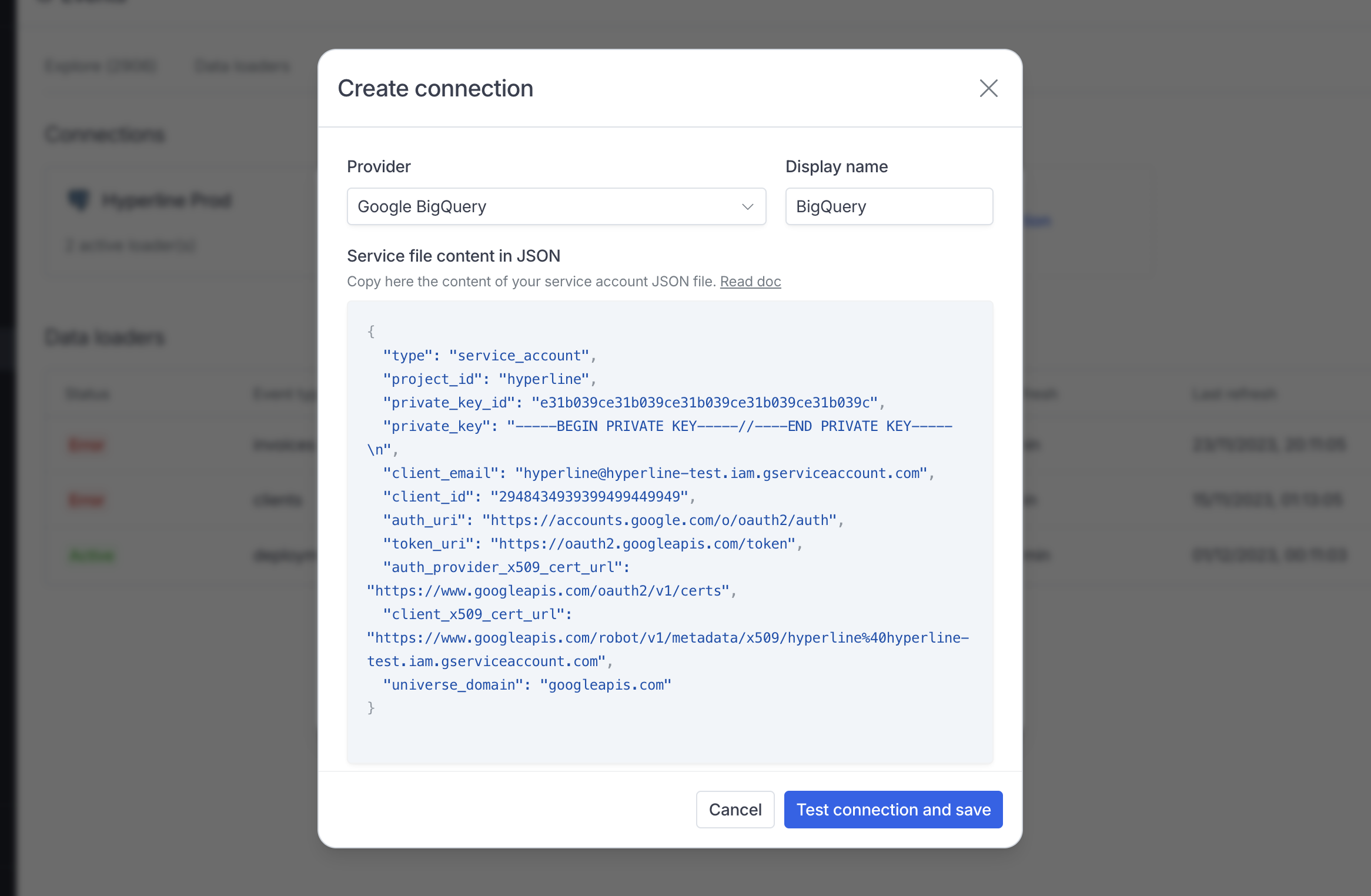
Task: Click the first red Error status
Action: click(x=86, y=445)
